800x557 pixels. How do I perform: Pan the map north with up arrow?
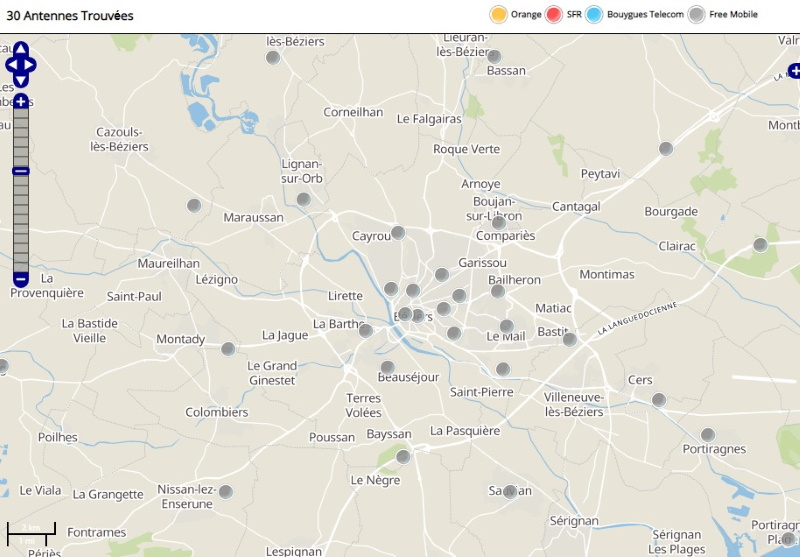(20, 48)
